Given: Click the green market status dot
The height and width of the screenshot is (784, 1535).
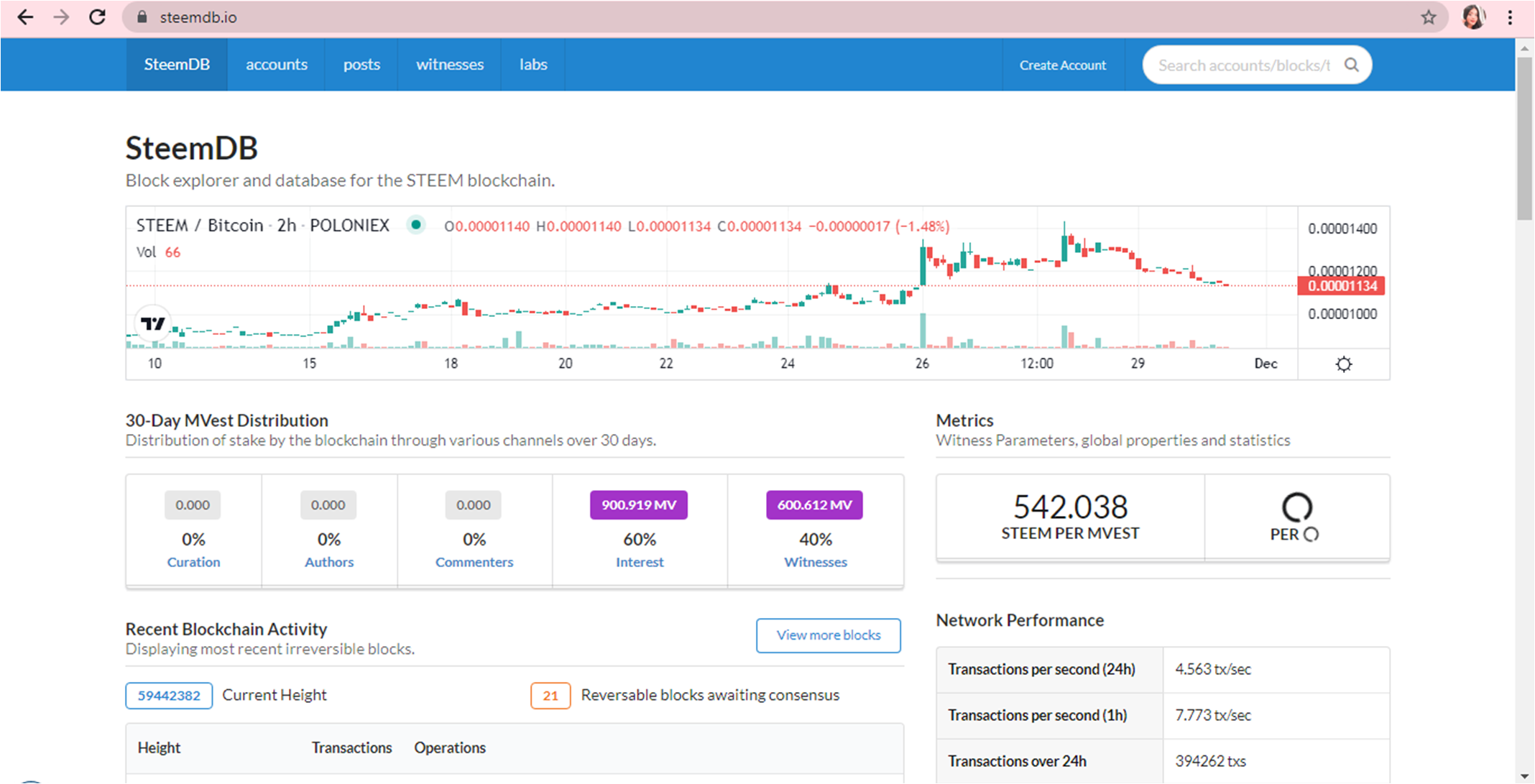Looking at the screenshot, I should point(415,225).
